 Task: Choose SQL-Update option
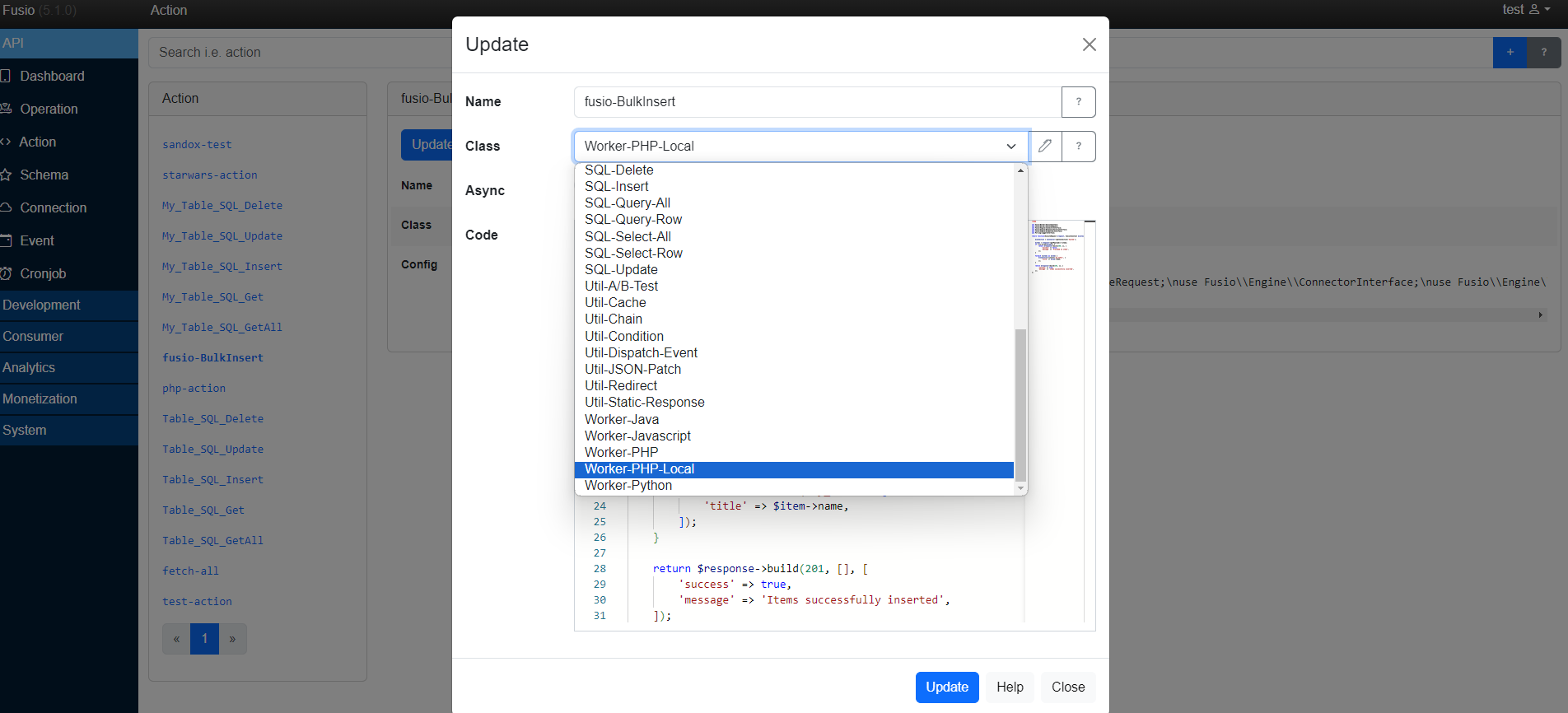[794, 269]
